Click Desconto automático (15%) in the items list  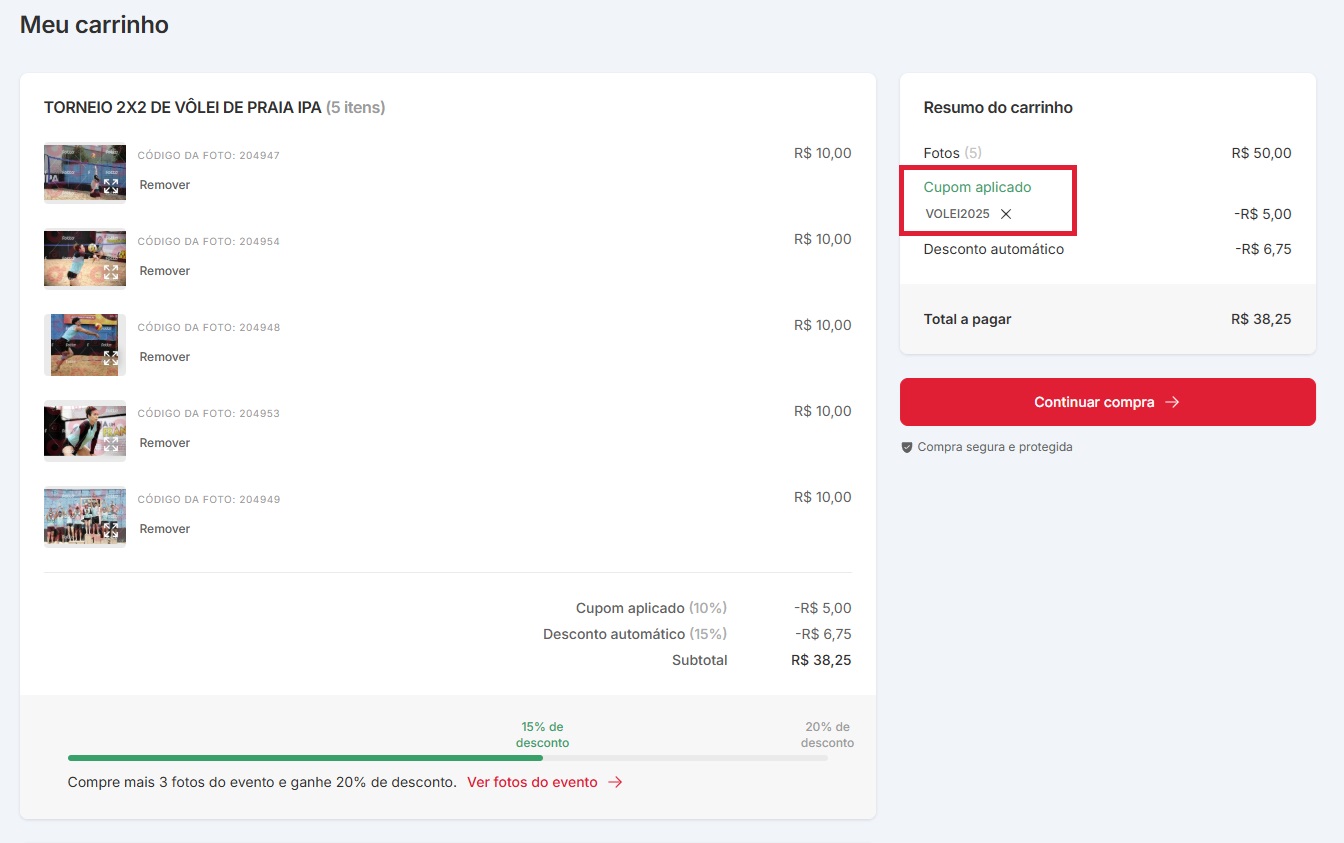pyautogui.click(x=635, y=634)
